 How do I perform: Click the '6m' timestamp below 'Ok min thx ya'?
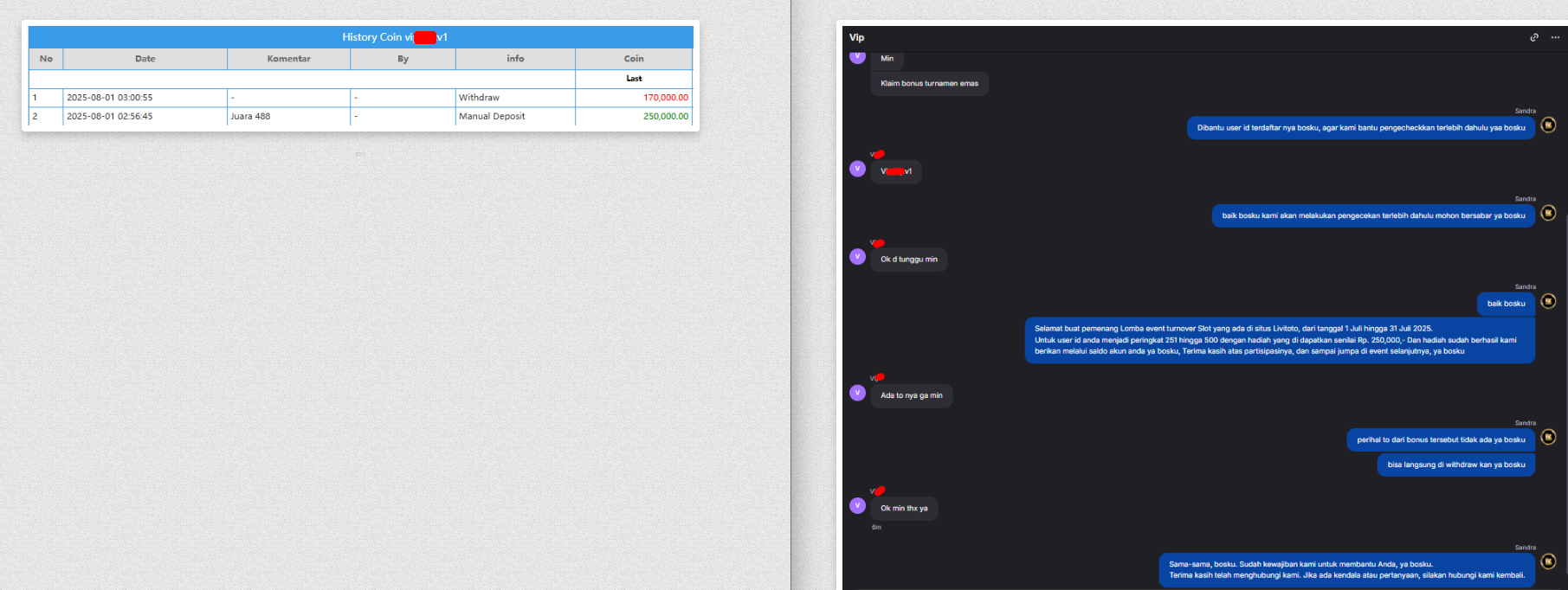pos(876,527)
